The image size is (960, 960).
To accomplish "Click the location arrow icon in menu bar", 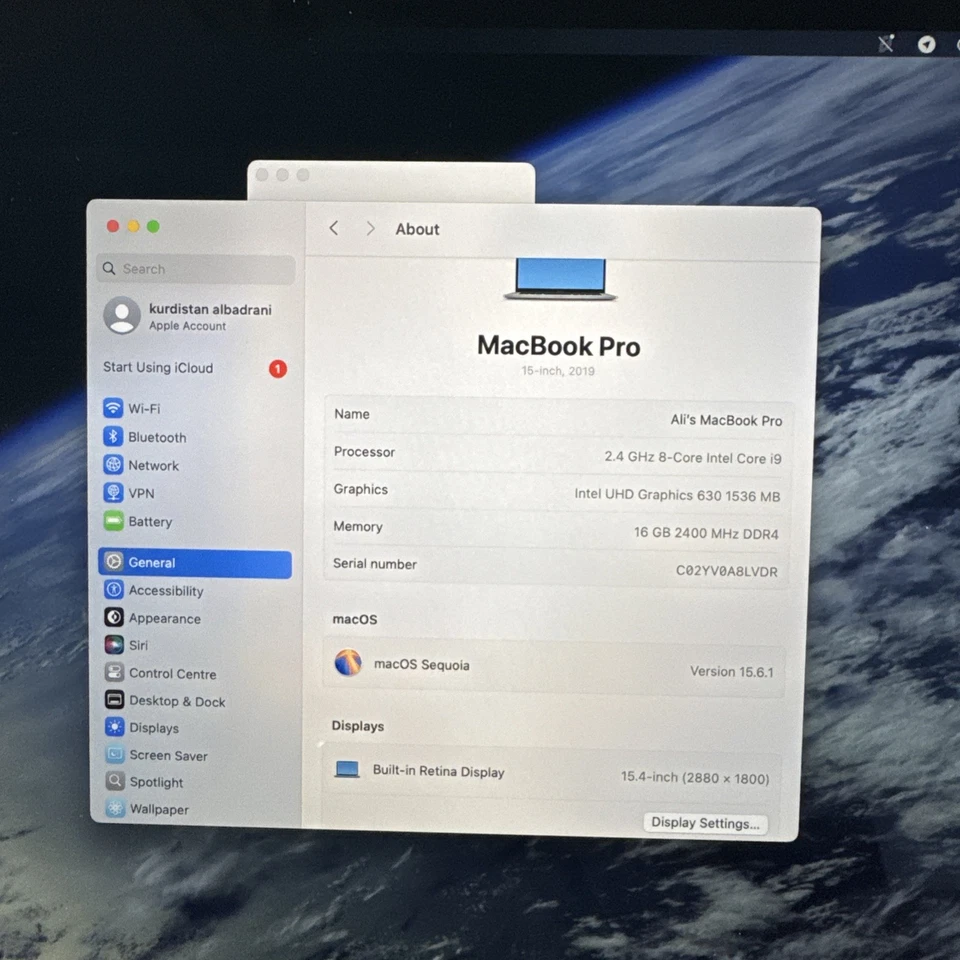I will pyautogui.click(x=926, y=44).
